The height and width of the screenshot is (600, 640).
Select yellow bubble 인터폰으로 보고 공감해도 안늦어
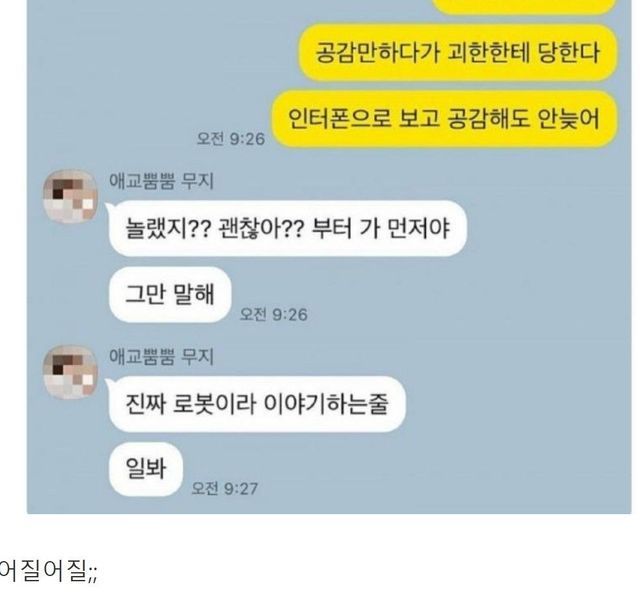(444, 118)
